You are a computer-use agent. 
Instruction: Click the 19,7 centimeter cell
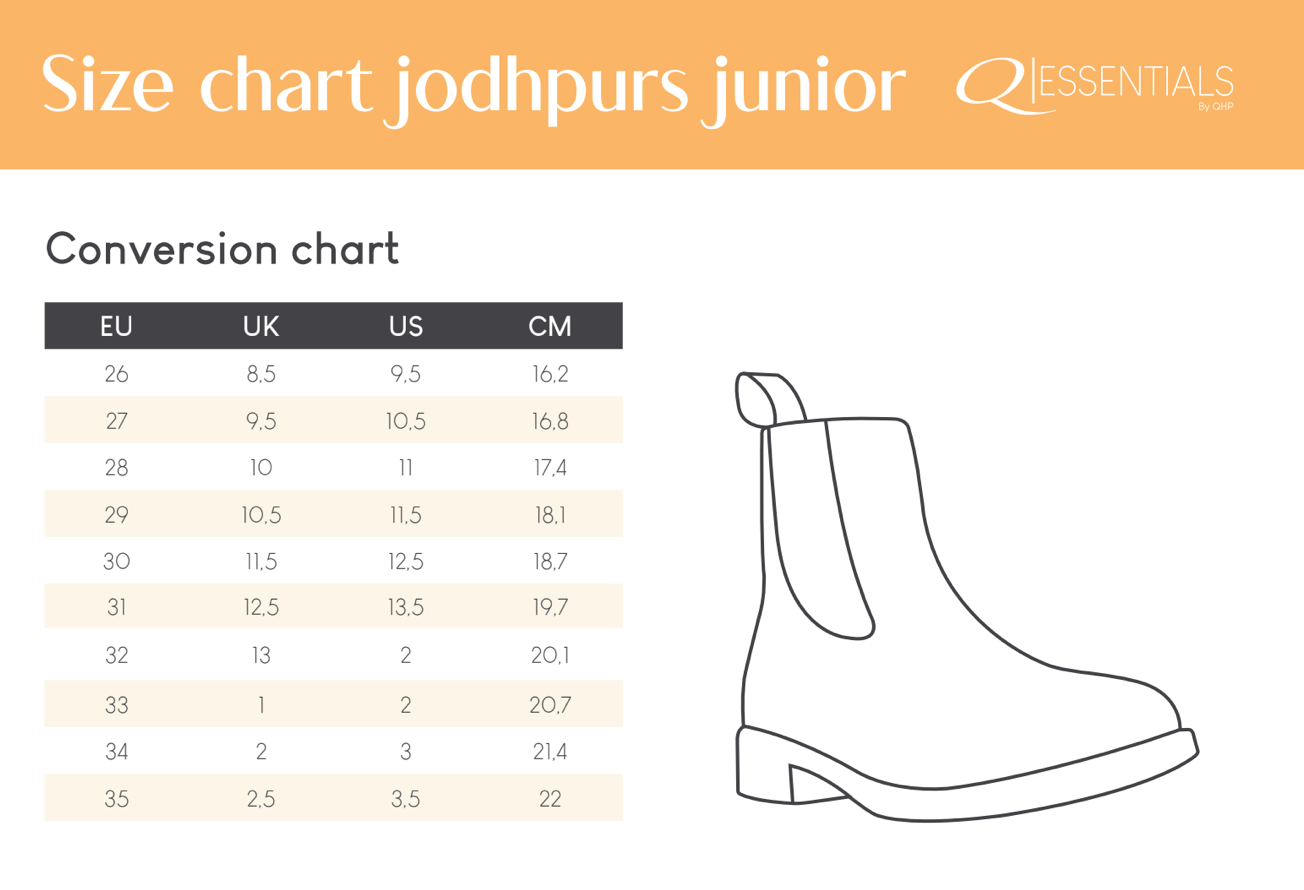tap(550, 608)
